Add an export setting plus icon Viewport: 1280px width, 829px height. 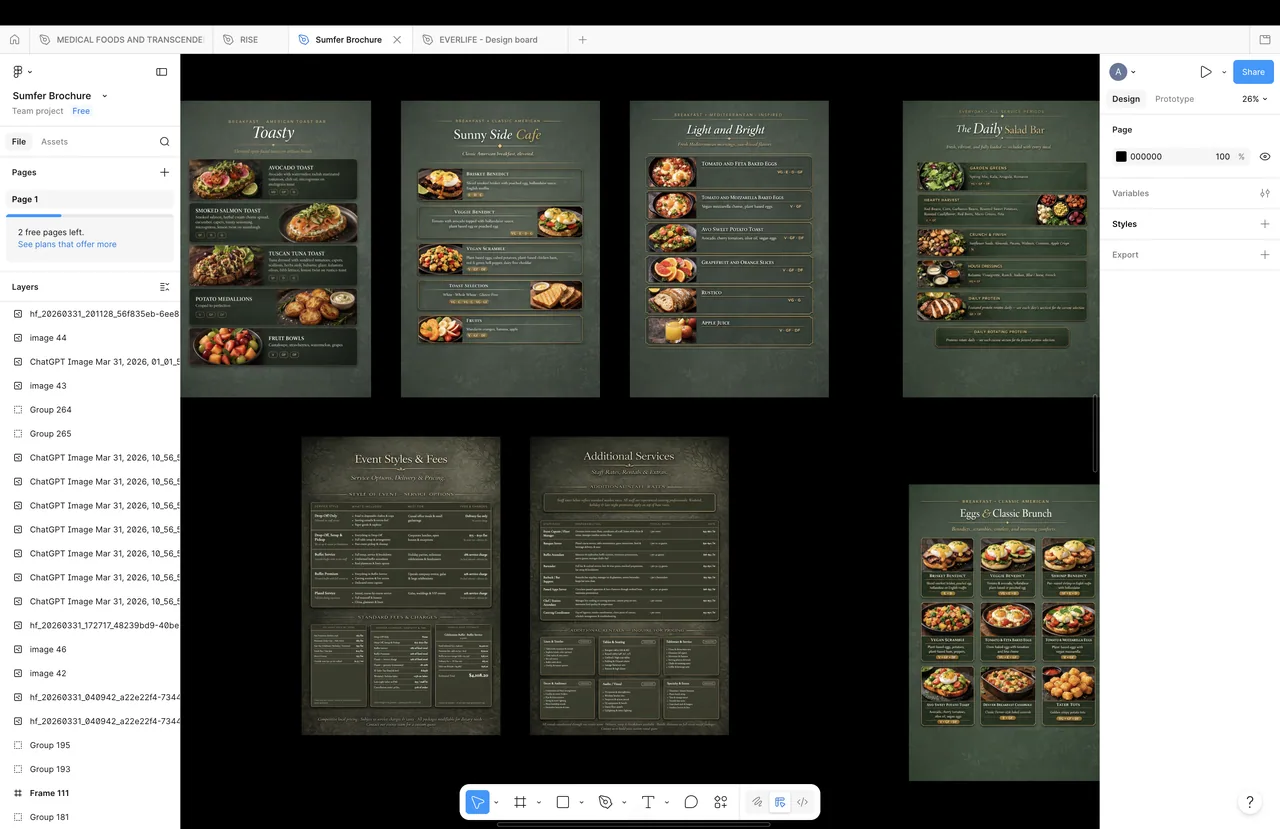(1265, 255)
